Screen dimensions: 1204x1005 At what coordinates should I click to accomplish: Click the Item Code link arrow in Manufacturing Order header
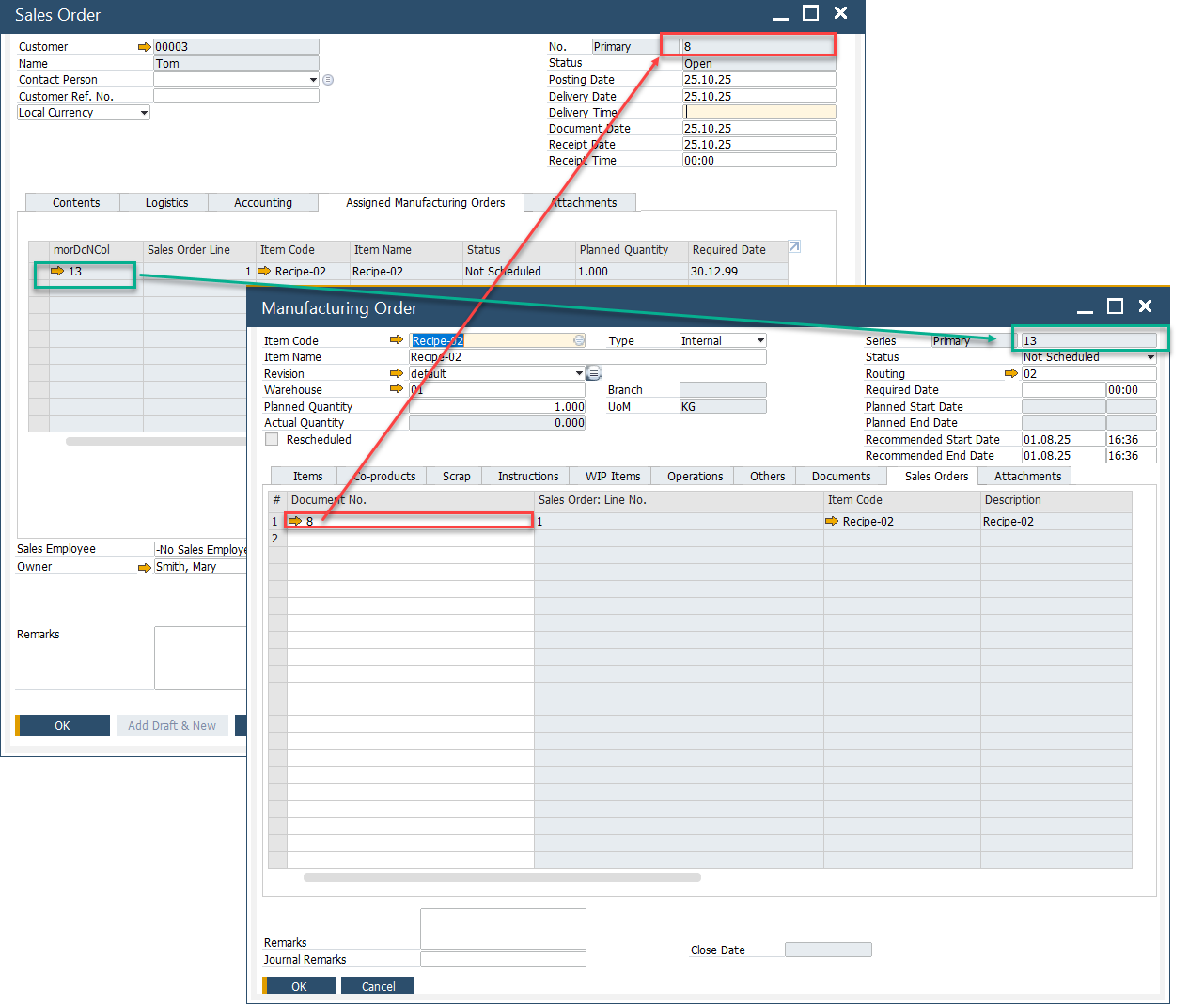click(396, 340)
